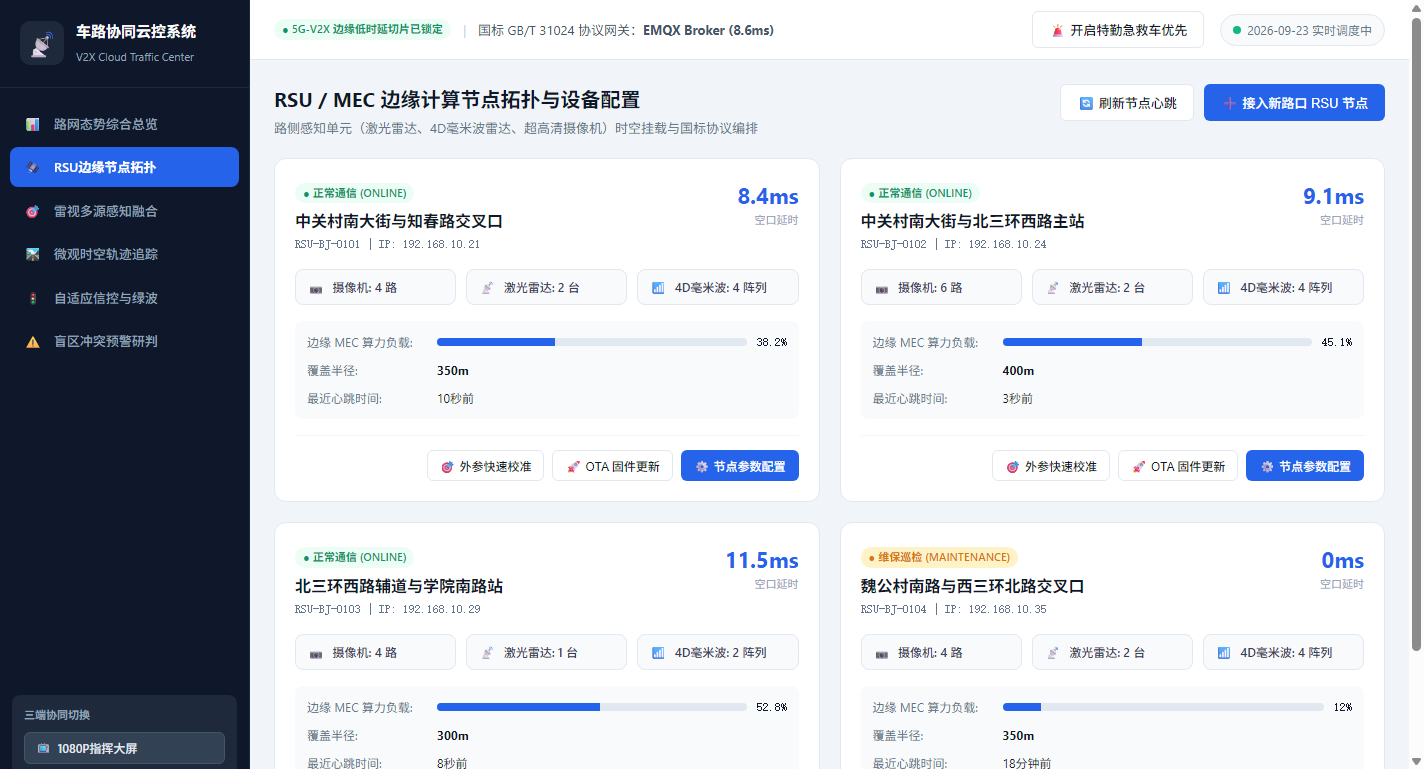Click the lidar icon in RSU-BJ-0101 card

tap(487, 288)
